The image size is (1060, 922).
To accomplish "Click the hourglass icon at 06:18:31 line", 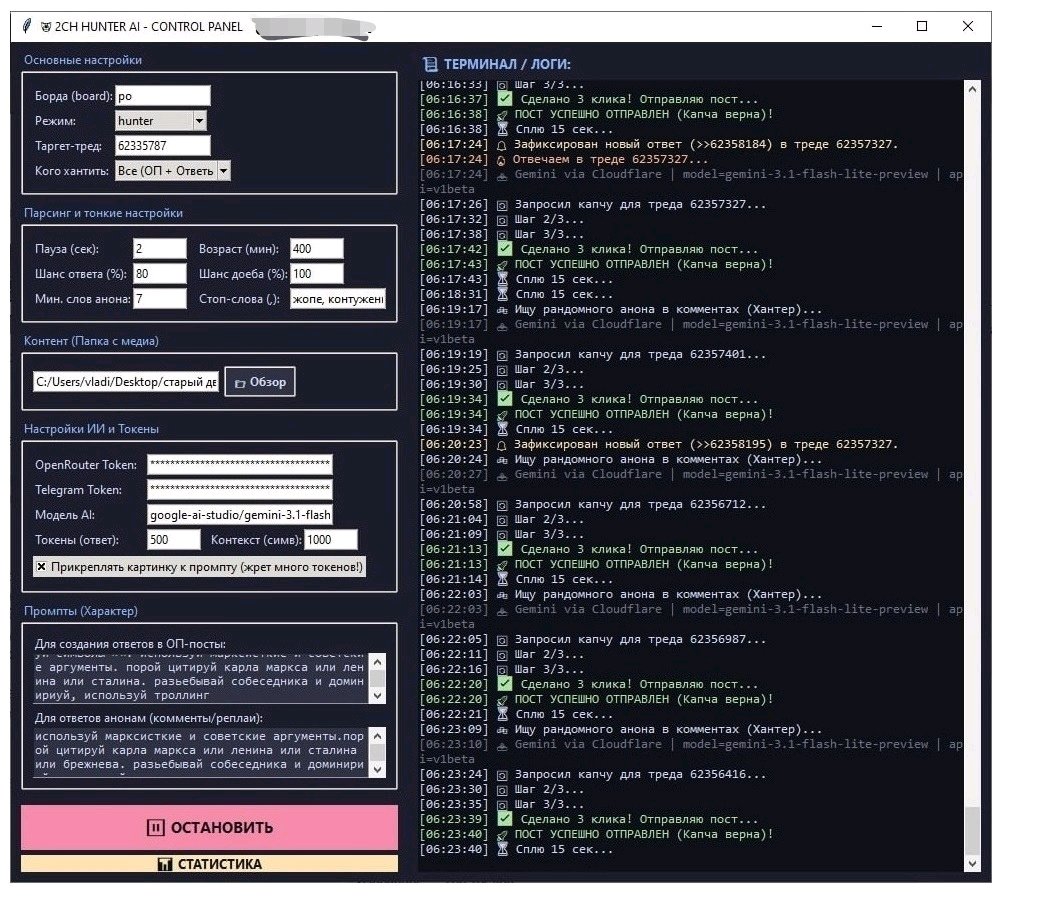I will 502,294.
